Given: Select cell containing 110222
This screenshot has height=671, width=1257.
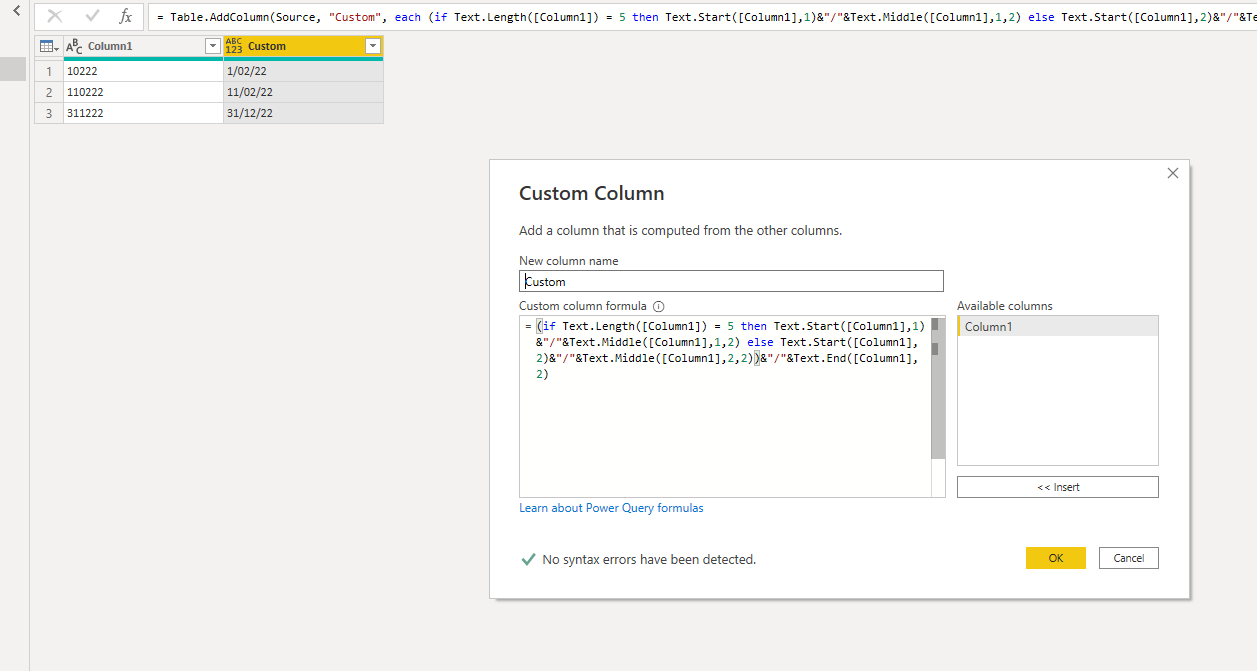Looking at the screenshot, I should (143, 92).
